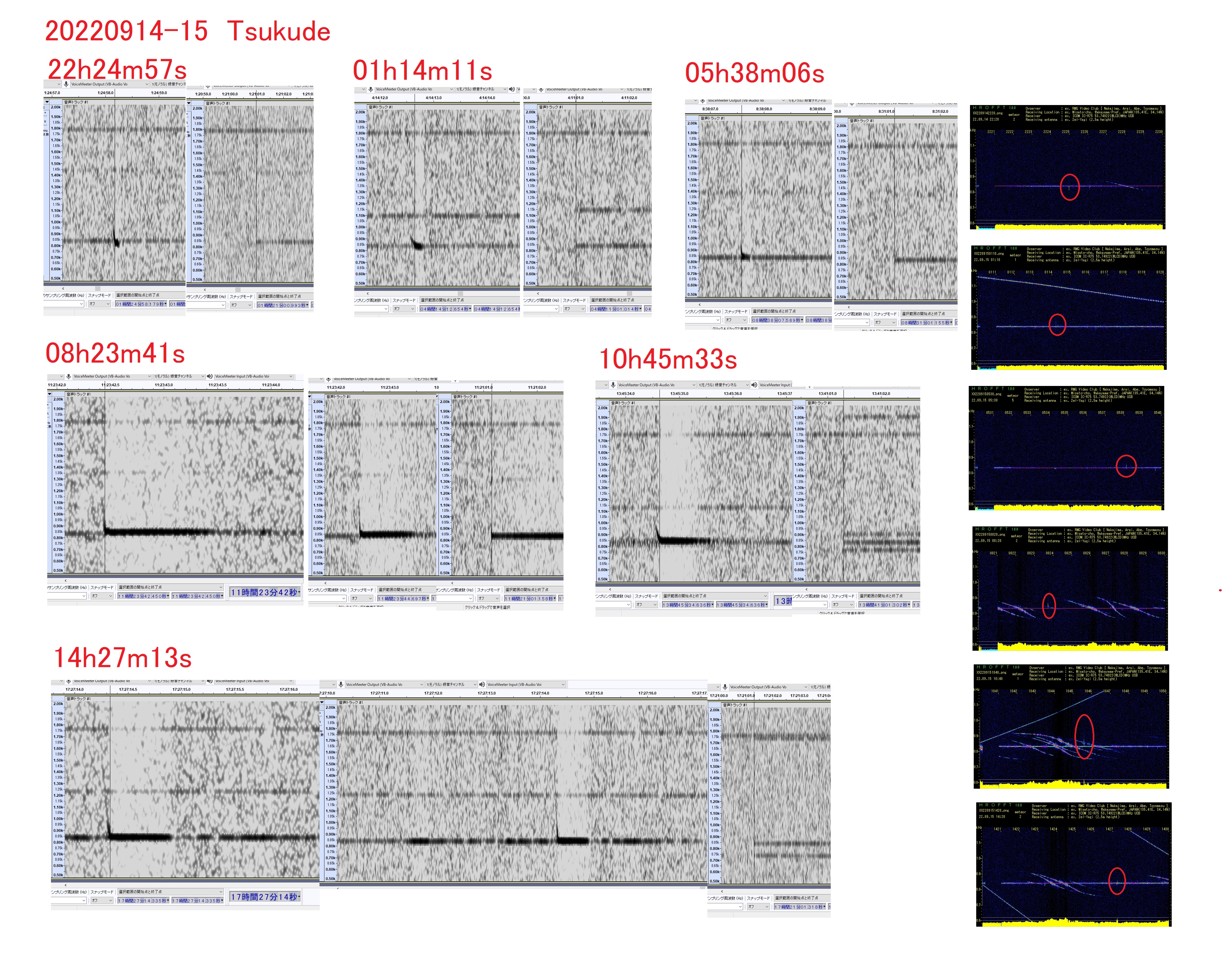Click speaker icon in 10h45m33s left panel
Screen dimensions: 1232x977
pos(754,385)
